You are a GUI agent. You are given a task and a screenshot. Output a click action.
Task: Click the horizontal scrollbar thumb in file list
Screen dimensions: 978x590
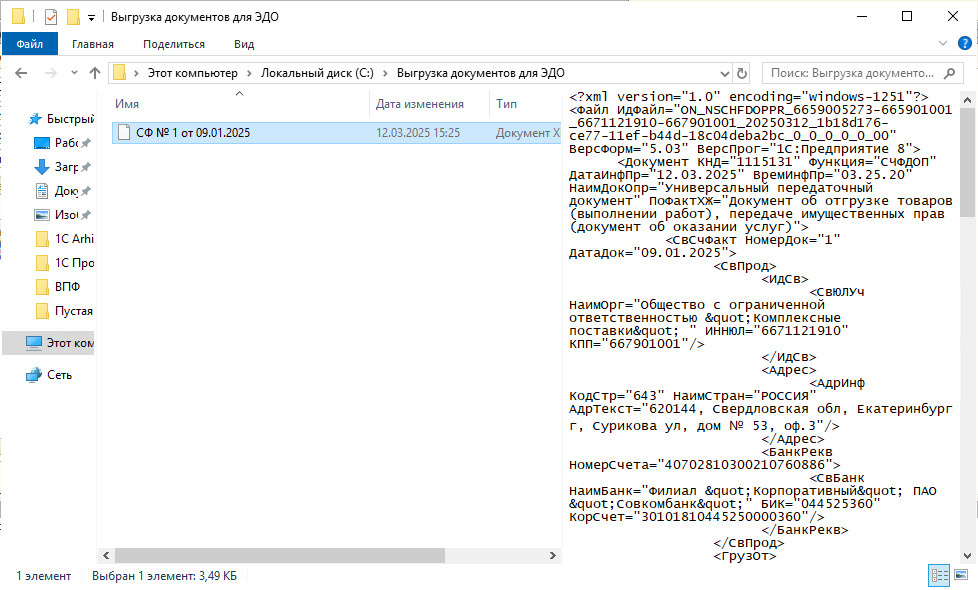pos(279,555)
